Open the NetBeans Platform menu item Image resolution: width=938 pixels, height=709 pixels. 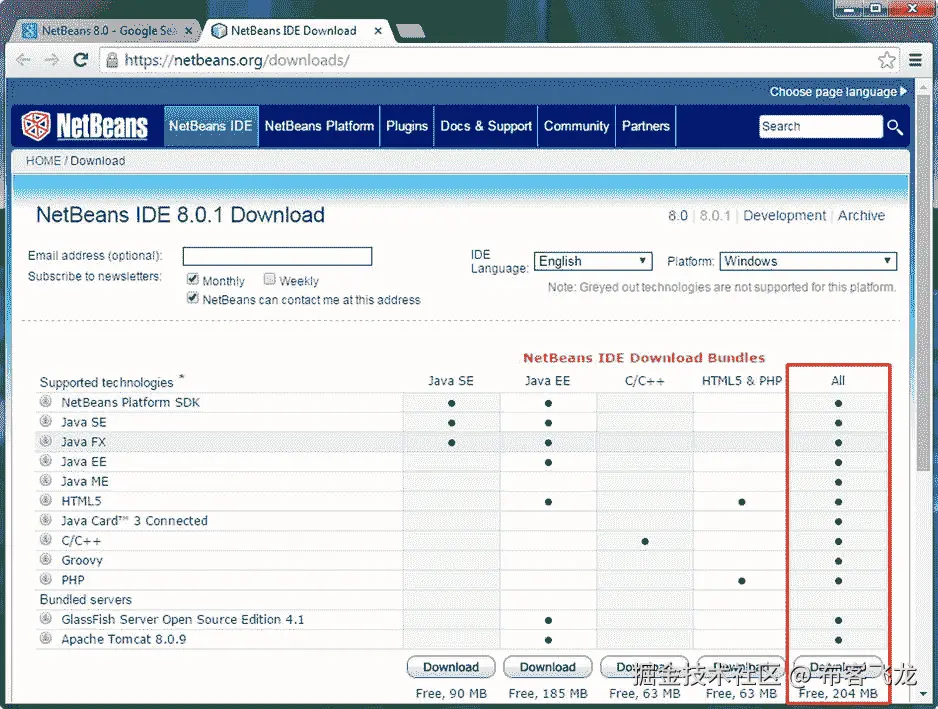pyautogui.click(x=319, y=126)
